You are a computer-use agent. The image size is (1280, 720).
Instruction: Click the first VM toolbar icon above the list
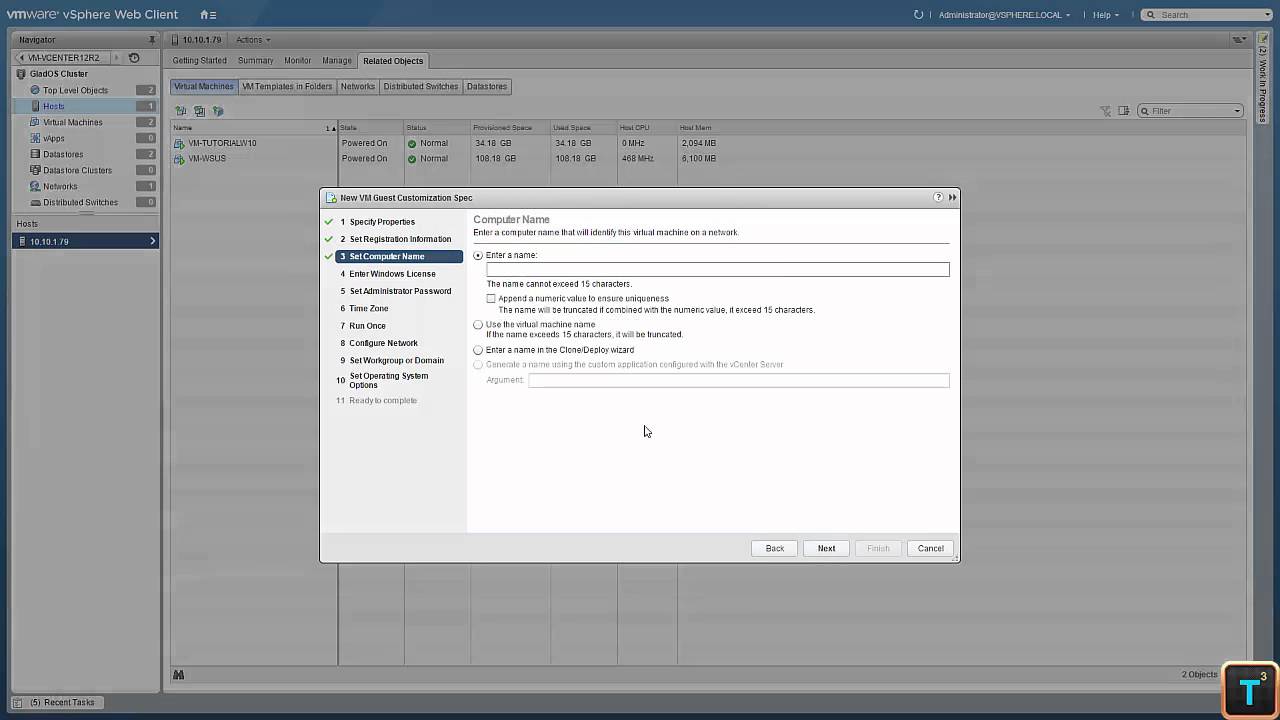pyautogui.click(x=181, y=111)
